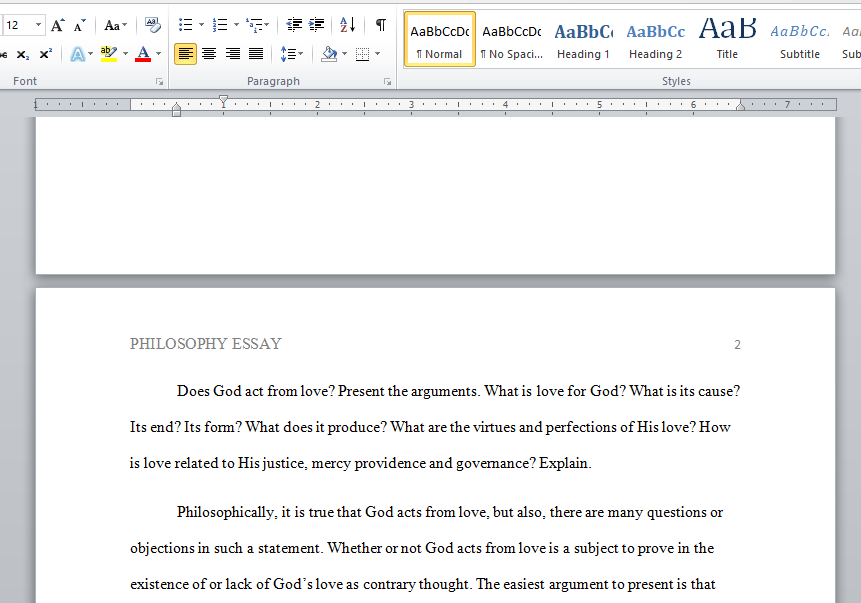Open Change Case dropdown

(x=115, y=25)
